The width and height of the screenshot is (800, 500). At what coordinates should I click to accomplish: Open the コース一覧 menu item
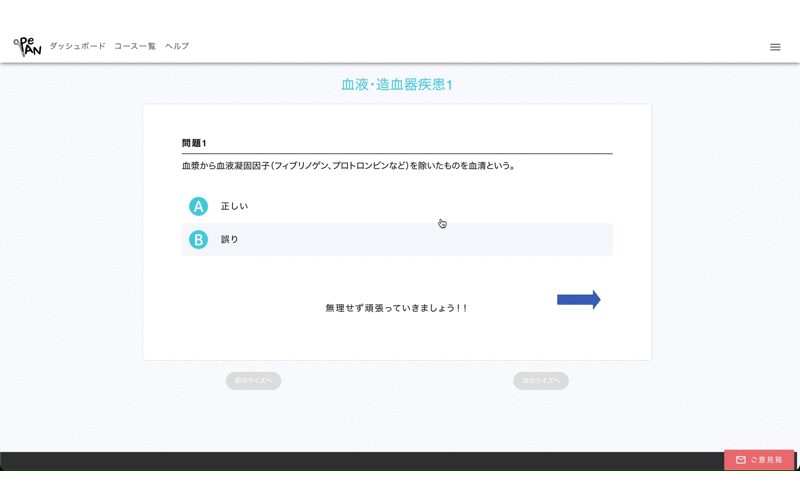coord(135,46)
